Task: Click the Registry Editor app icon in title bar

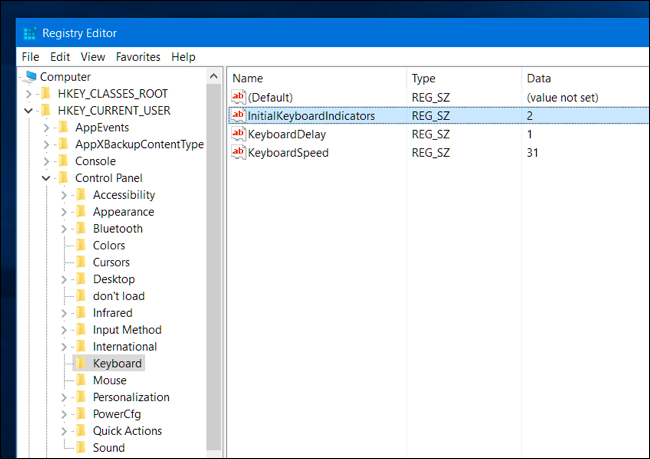Action: [x=29, y=33]
